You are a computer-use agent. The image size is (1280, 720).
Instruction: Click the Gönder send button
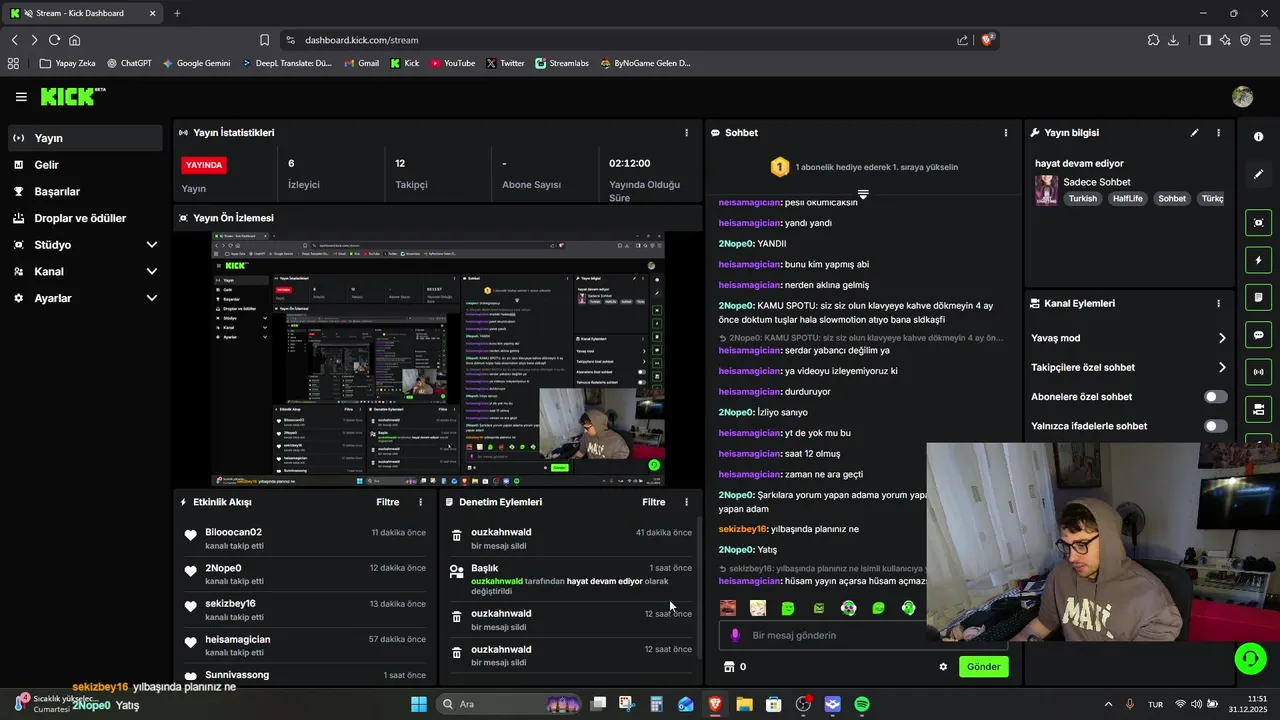(983, 667)
